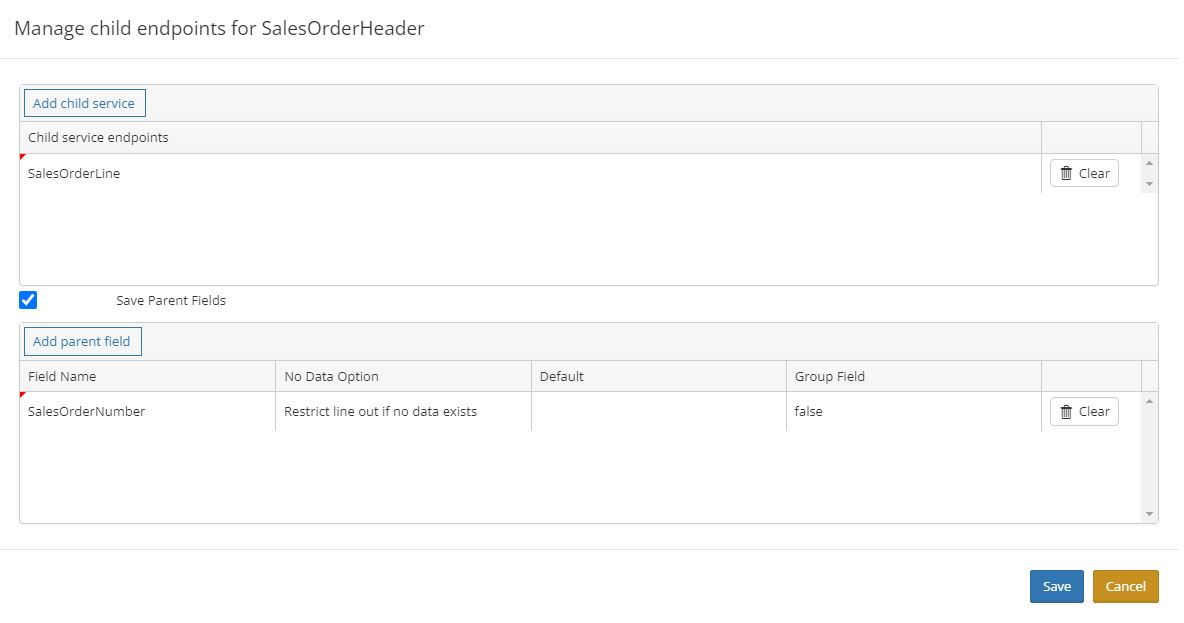
Task: Click scroll down arrow in child endpoints grid
Action: coord(1149,184)
